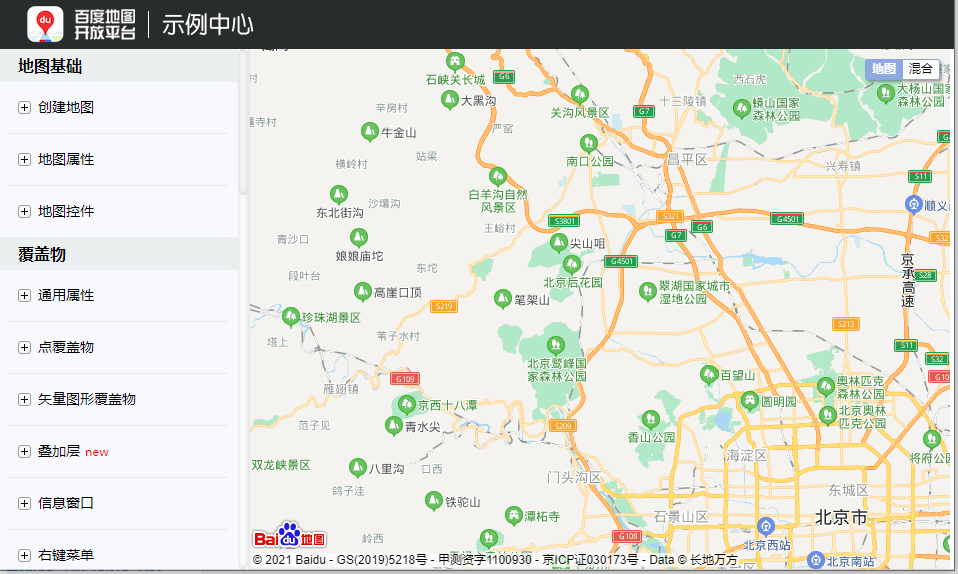
Task: Click the 石景山区 district label
Action: pos(681,517)
